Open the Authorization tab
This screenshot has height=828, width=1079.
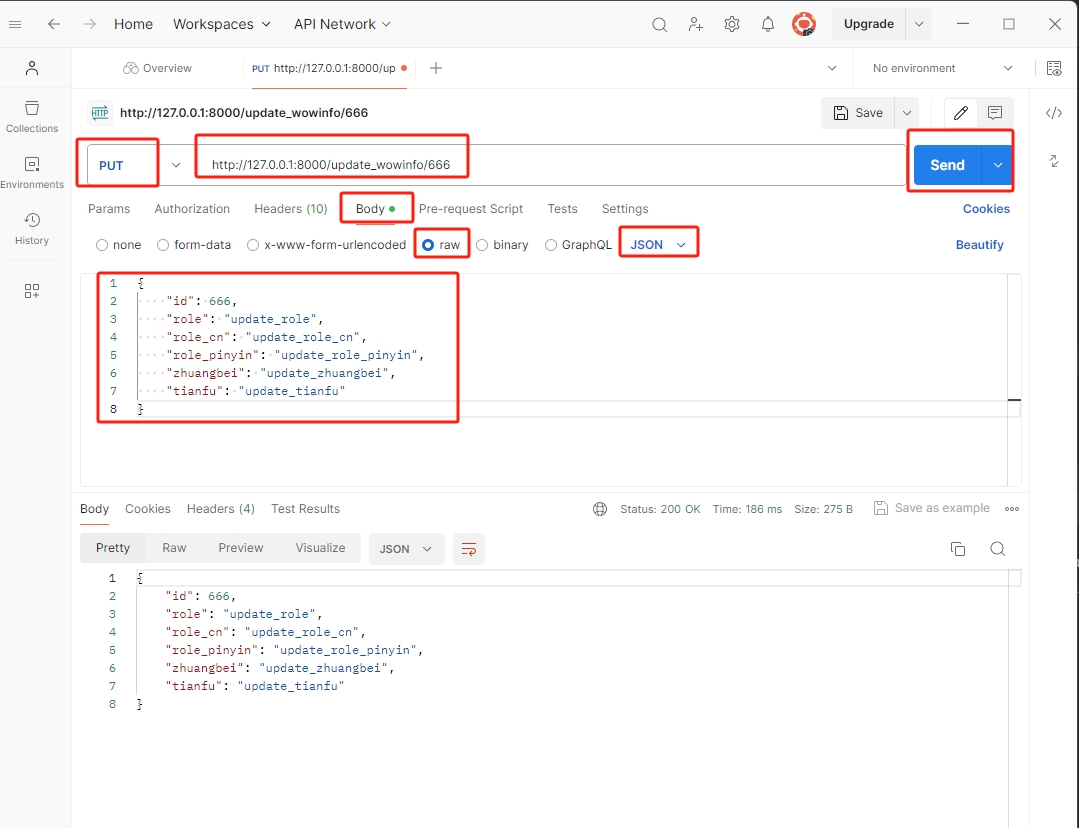coord(192,209)
